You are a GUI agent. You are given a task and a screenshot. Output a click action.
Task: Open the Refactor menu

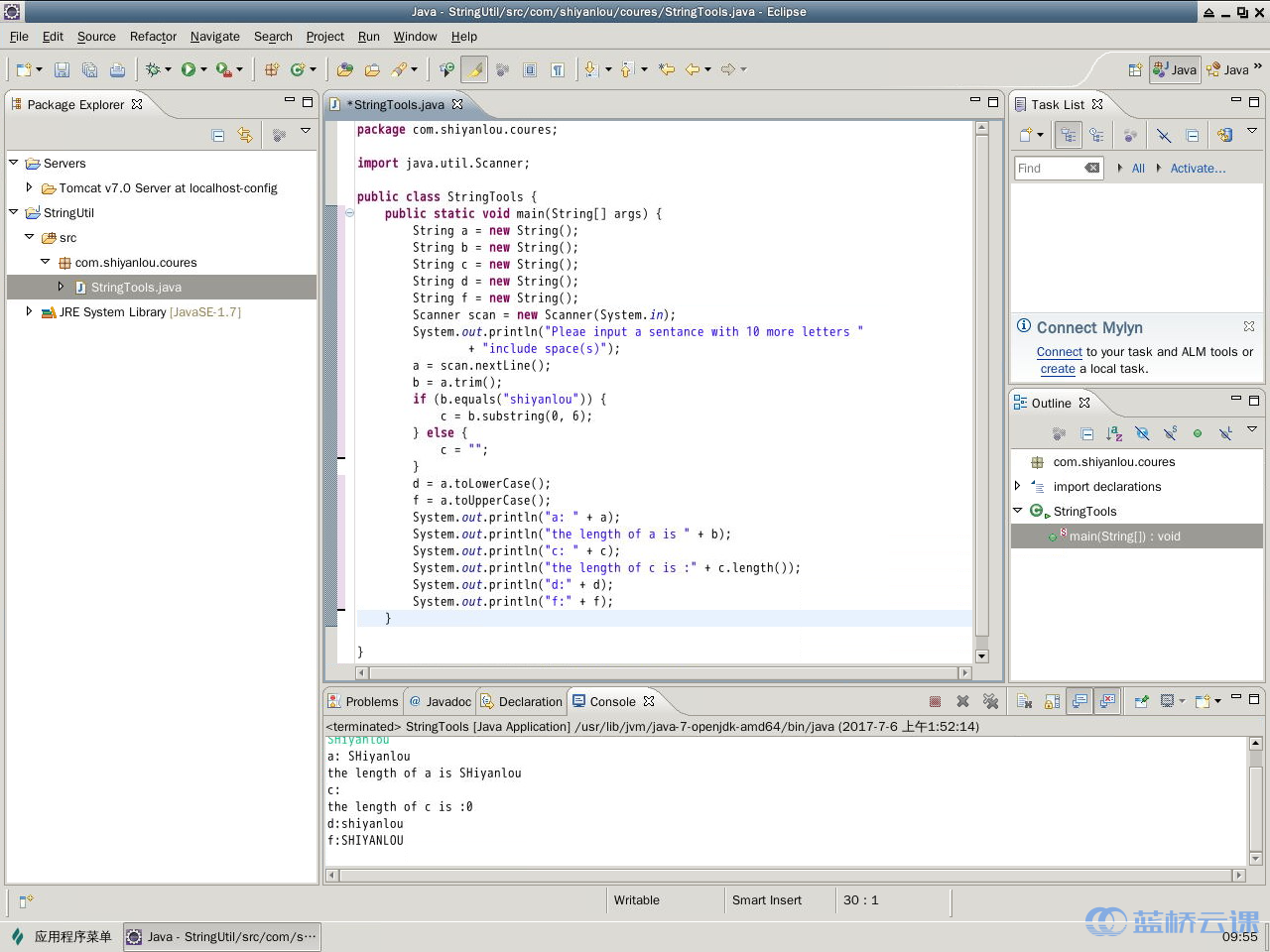coord(153,37)
